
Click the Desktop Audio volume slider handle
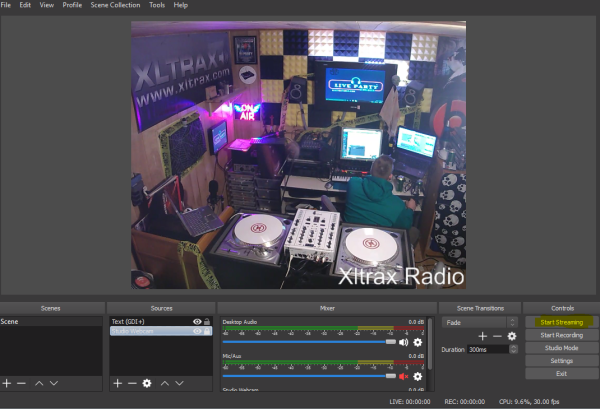point(391,342)
